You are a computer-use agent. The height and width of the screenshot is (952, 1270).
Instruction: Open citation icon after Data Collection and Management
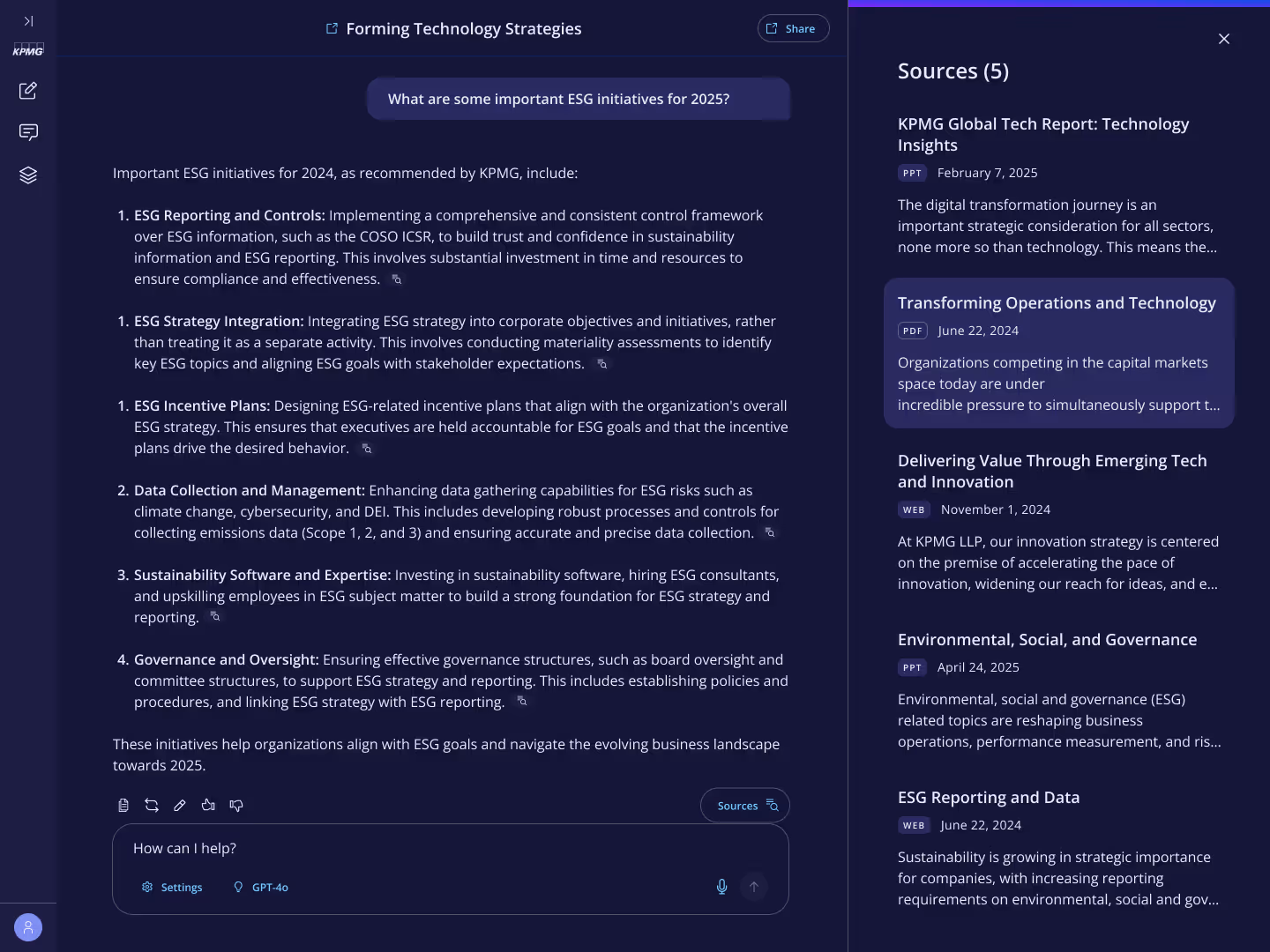tap(770, 532)
